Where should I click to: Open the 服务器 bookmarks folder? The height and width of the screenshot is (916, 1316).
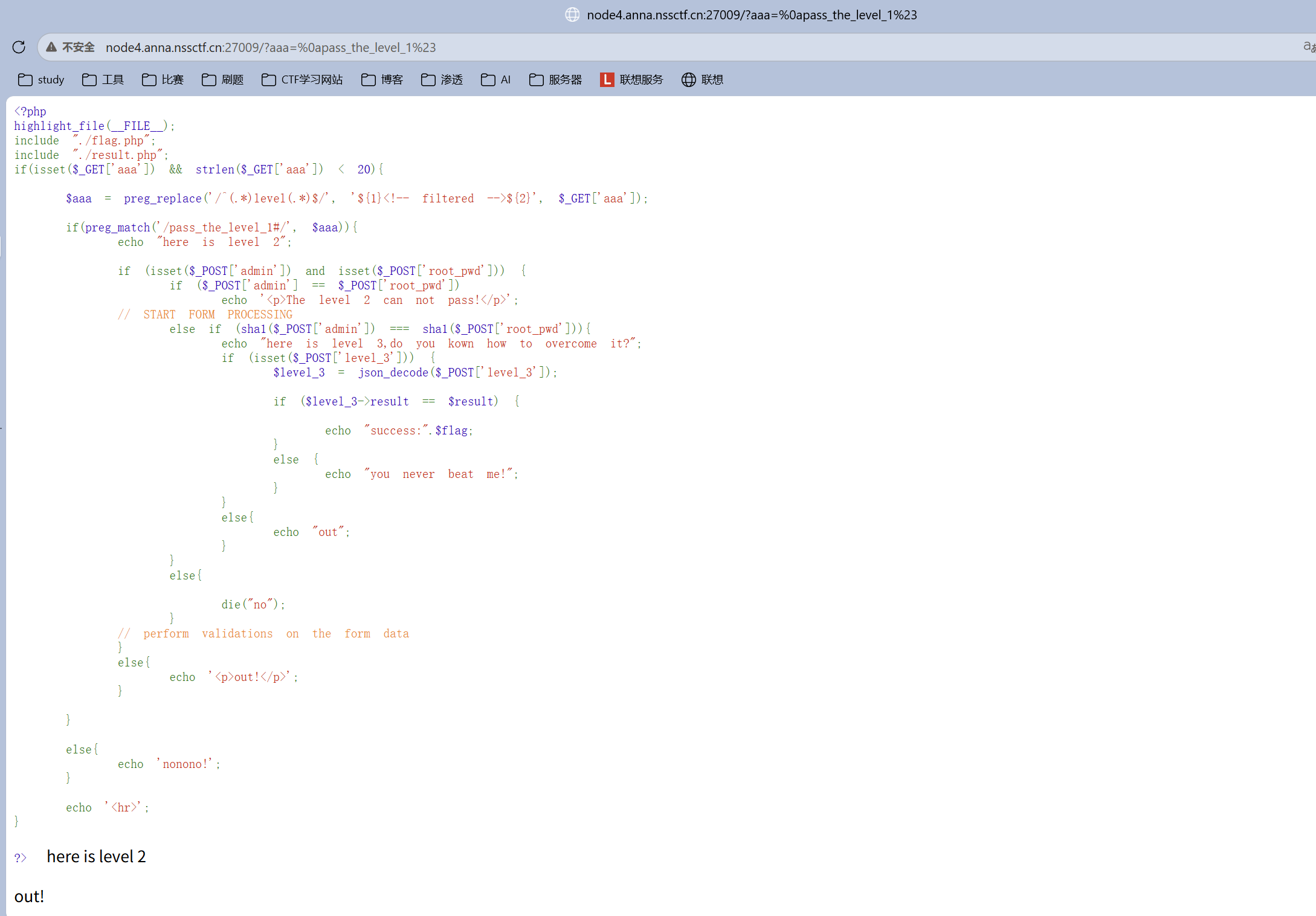click(x=555, y=80)
